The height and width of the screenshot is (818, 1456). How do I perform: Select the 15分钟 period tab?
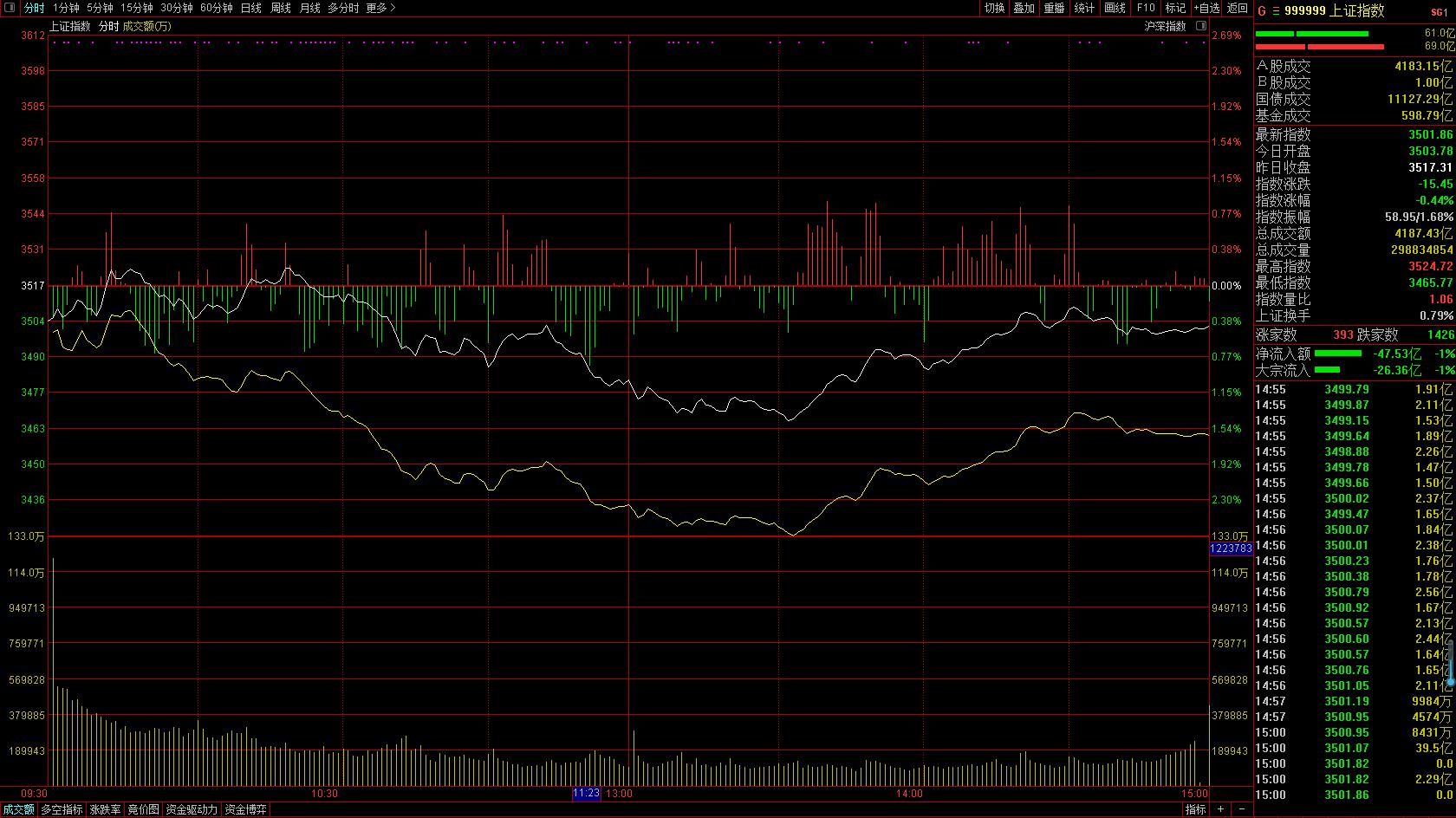tap(137, 8)
